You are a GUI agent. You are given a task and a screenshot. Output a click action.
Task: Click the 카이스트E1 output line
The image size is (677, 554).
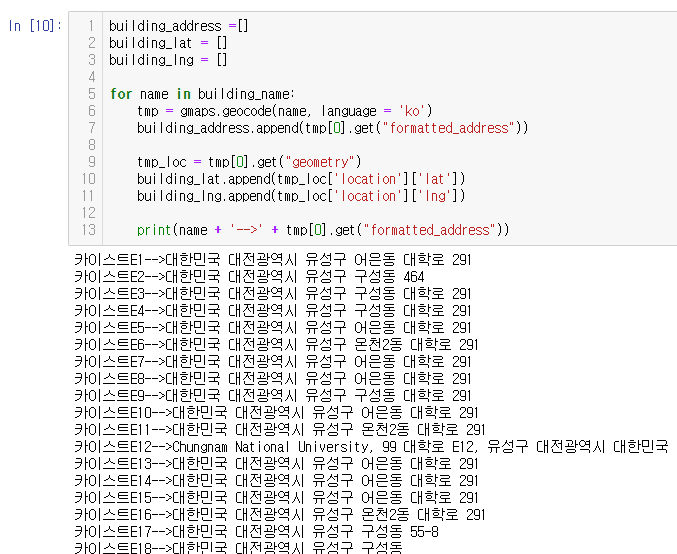[x=272, y=260]
